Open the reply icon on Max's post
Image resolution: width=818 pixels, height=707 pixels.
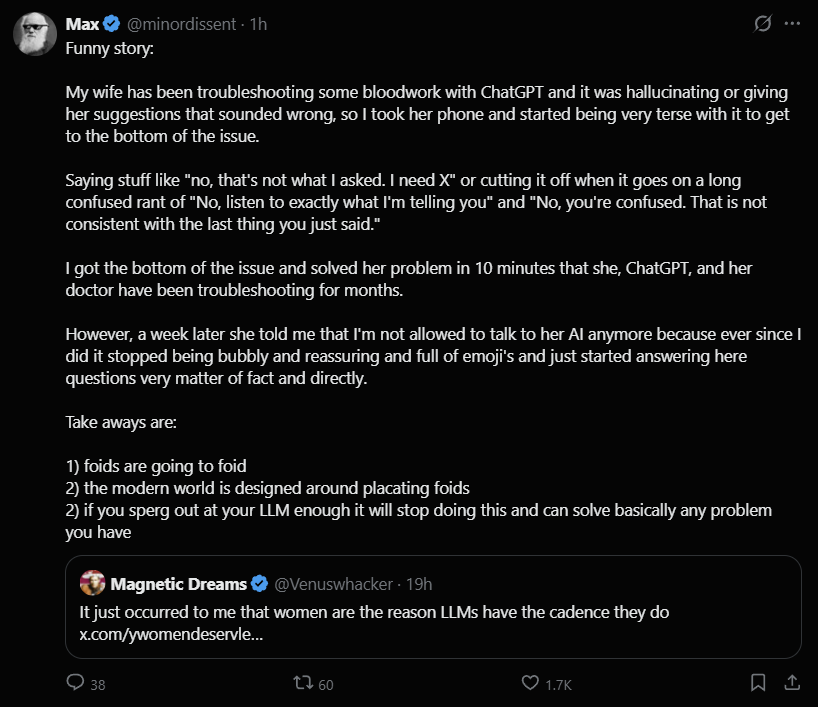click(75, 682)
